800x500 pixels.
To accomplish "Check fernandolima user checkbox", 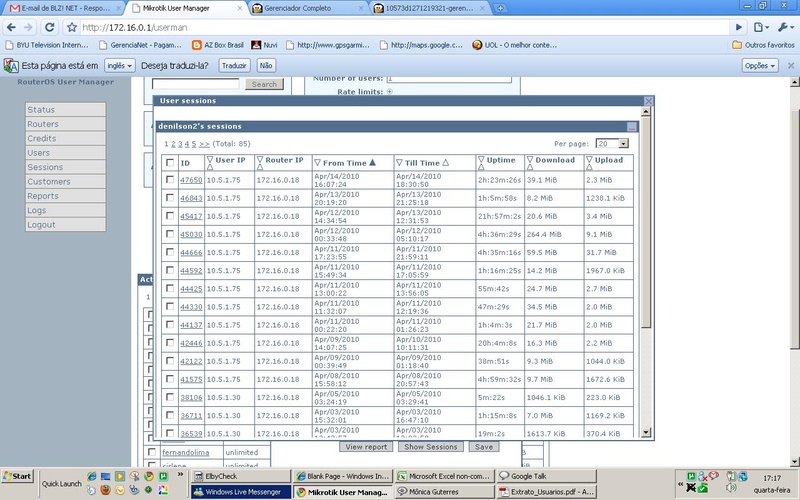I will (x=152, y=452).
